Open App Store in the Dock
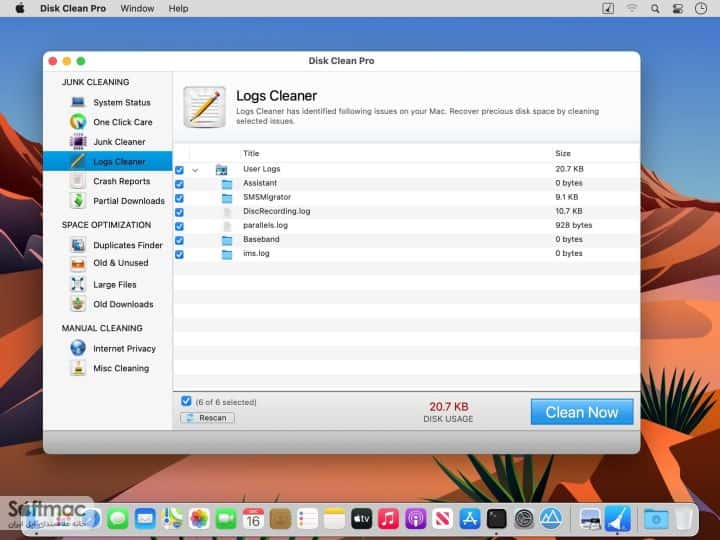The height and width of the screenshot is (540, 720). (470, 519)
